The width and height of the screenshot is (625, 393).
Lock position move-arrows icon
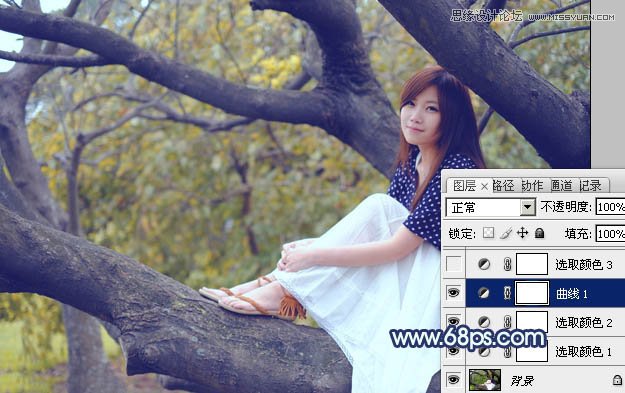[x=523, y=233]
